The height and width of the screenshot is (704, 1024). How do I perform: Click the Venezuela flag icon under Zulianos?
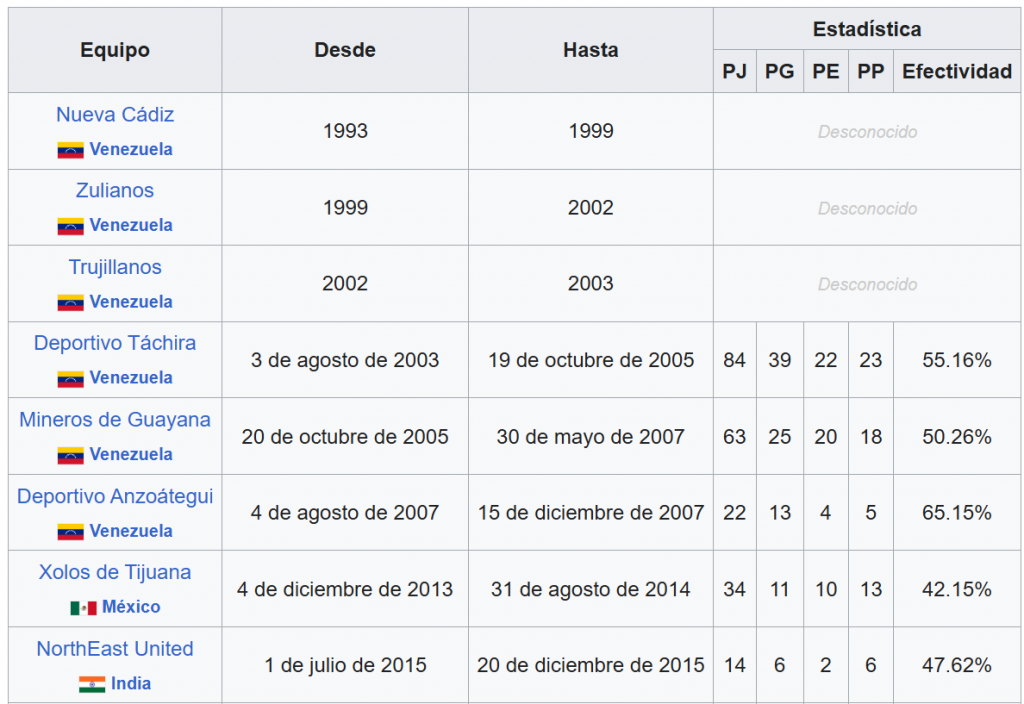[70, 226]
